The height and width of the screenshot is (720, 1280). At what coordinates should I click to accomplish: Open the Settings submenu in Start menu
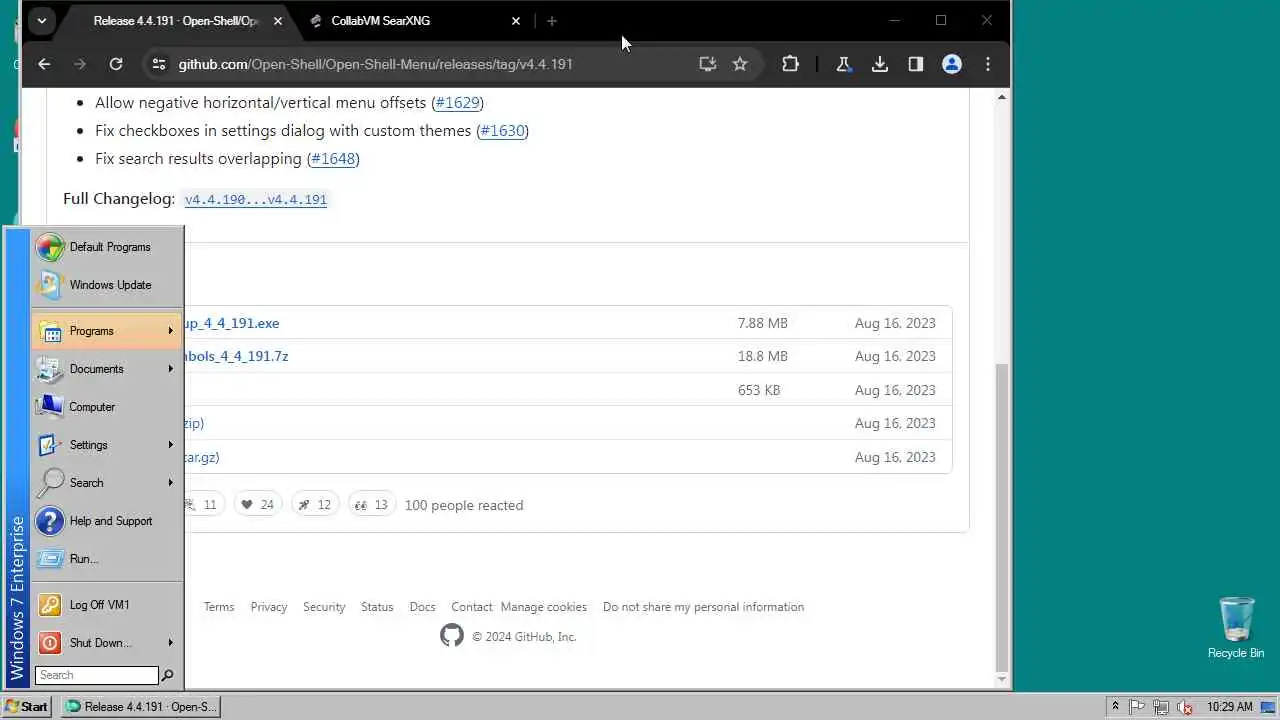(x=107, y=445)
